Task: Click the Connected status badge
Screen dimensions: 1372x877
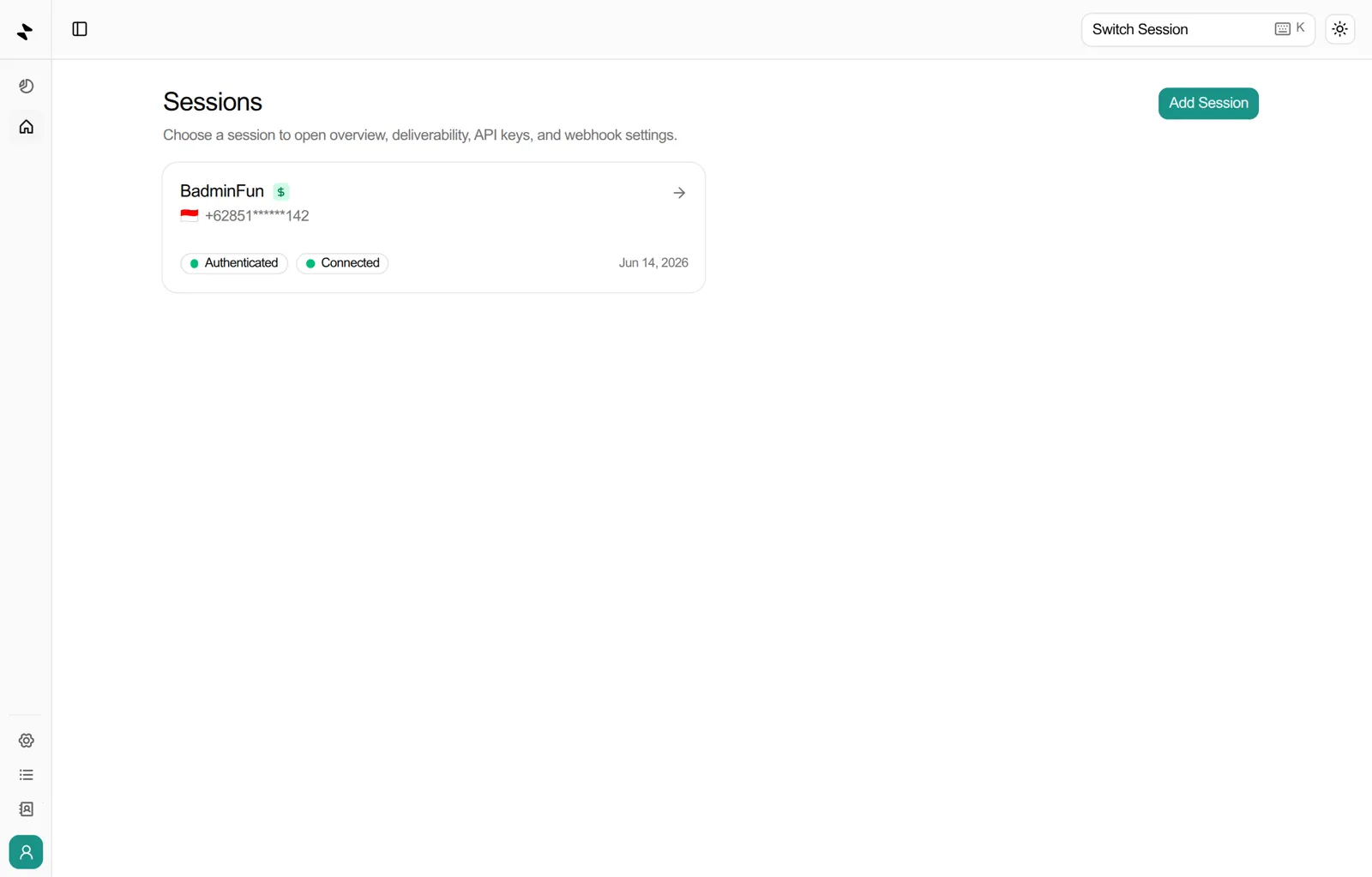Action: [343, 263]
